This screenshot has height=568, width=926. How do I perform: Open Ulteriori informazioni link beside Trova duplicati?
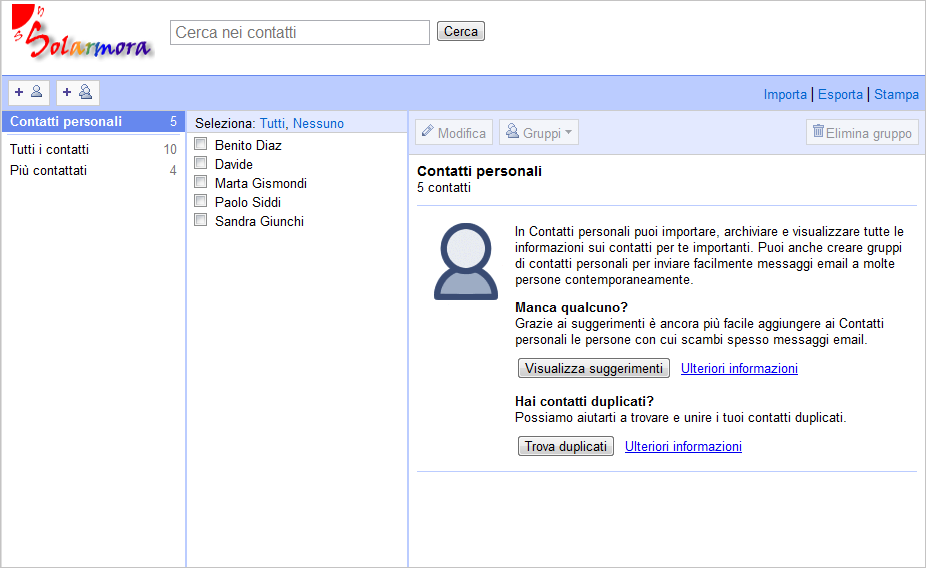point(683,446)
